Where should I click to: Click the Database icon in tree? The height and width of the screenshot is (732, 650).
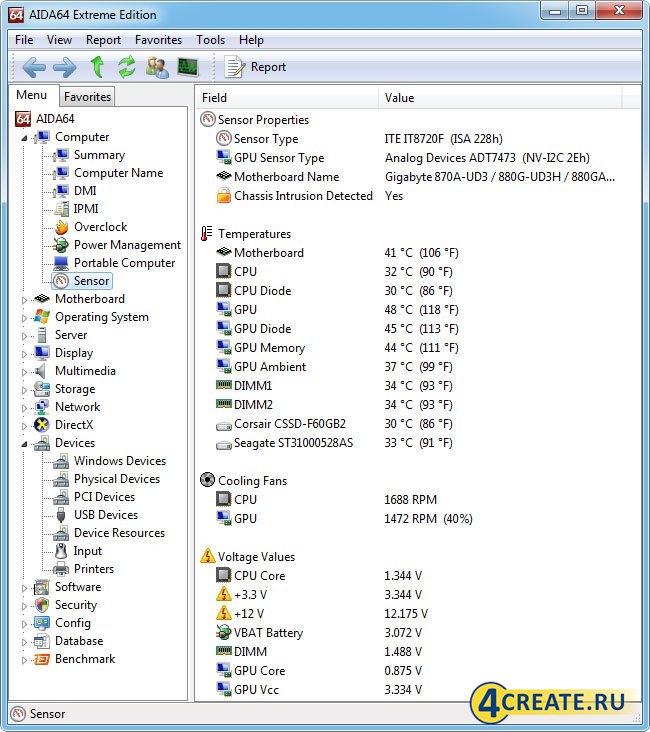(42, 641)
